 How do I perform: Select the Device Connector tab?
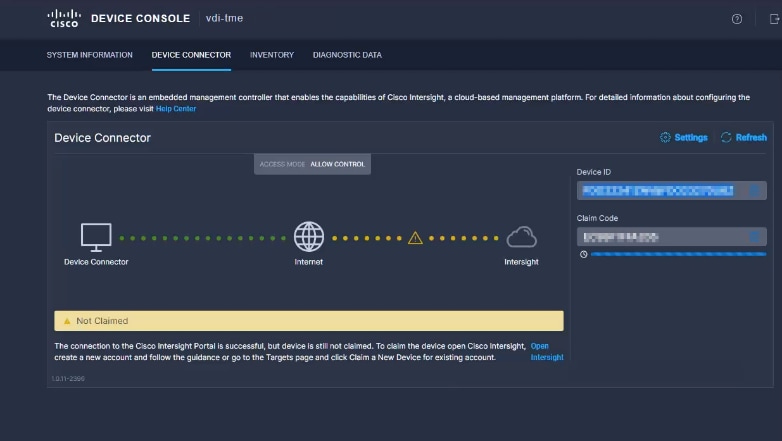pos(191,55)
